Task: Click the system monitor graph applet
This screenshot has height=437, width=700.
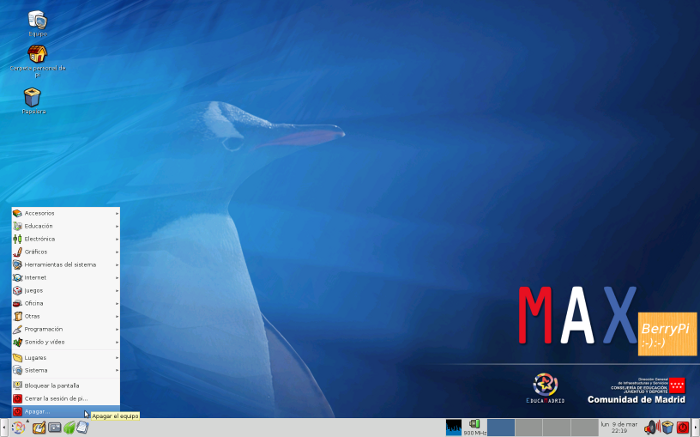Action: coord(453,428)
